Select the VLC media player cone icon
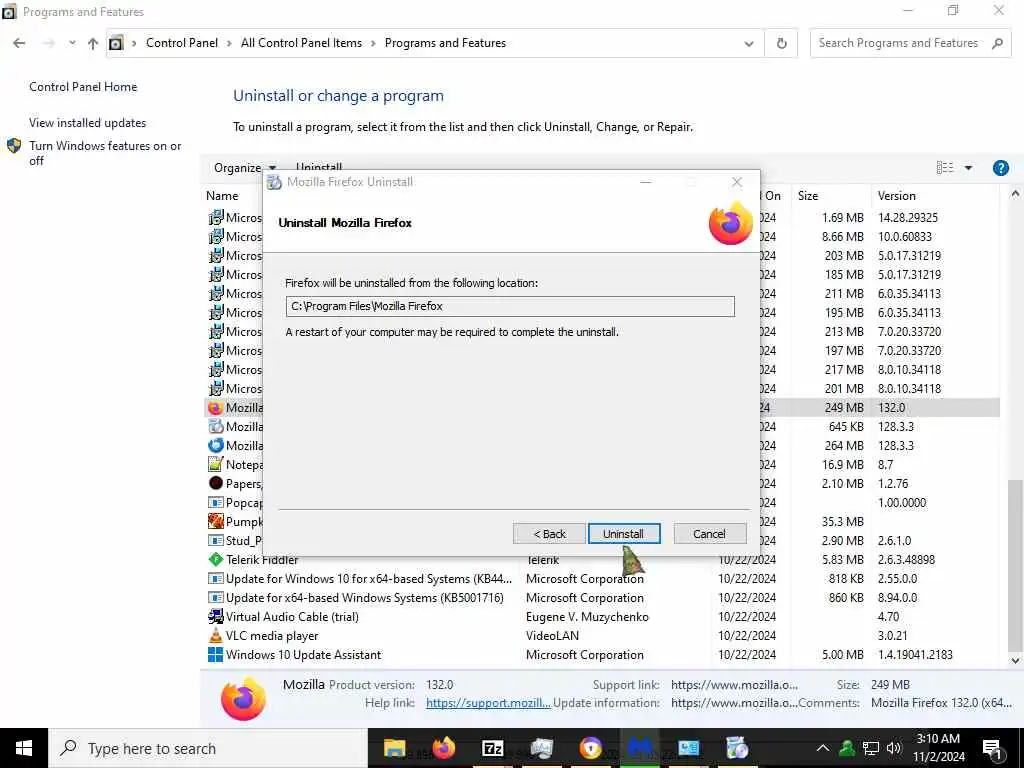Viewport: 1024px width, 768px height. [x=216, y=635]
